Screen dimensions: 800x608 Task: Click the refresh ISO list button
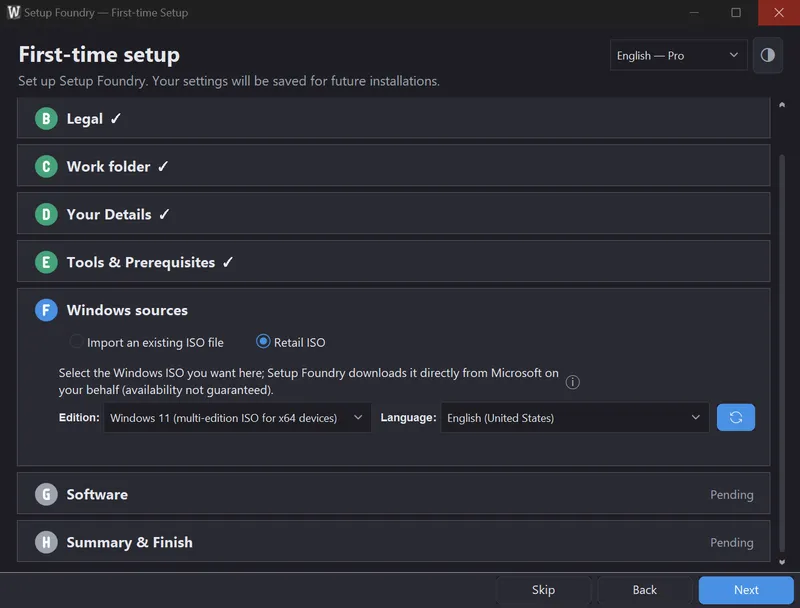pyautogui.click(x=735, y=417)
